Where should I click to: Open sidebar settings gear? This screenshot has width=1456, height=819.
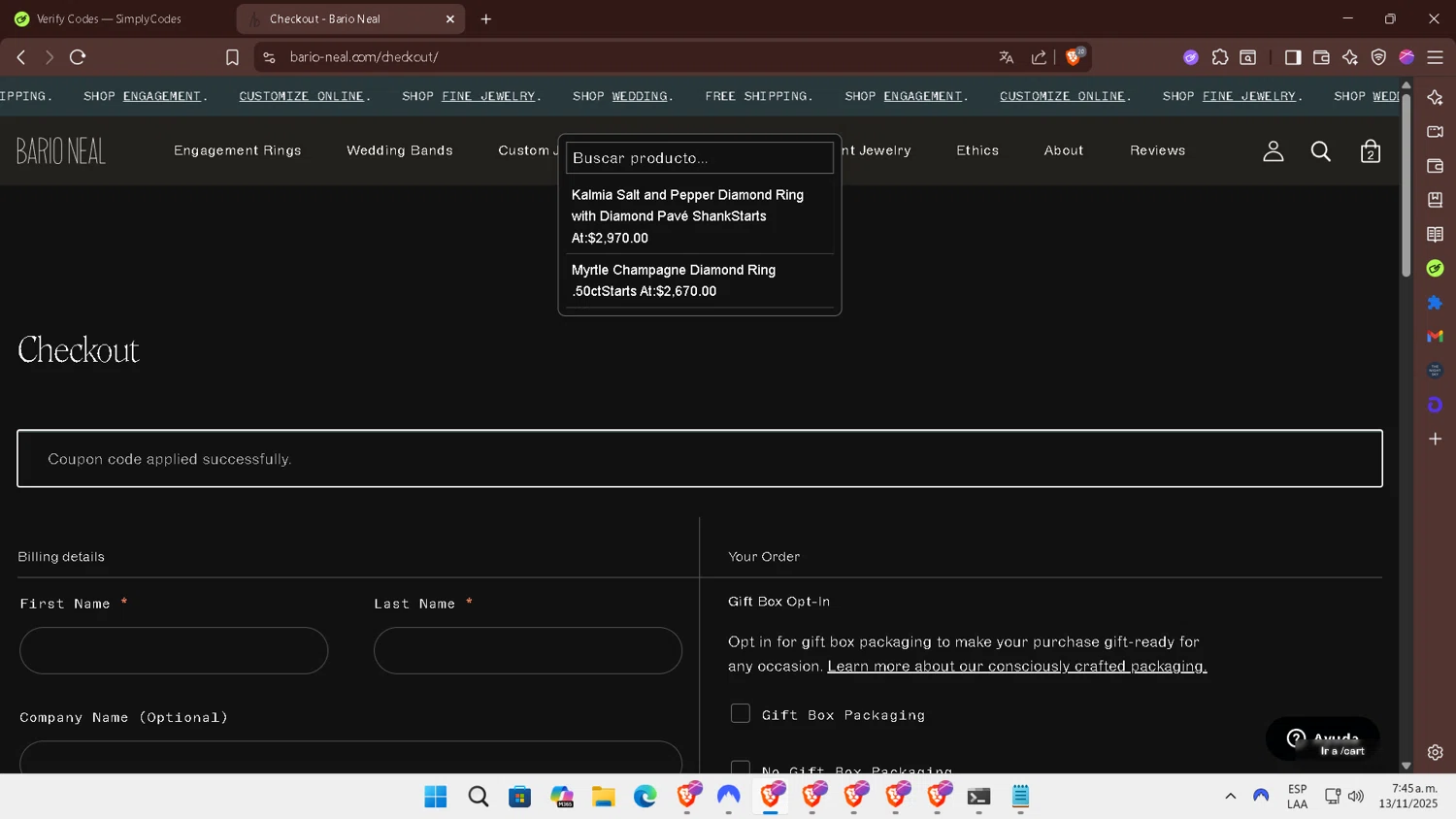1435,752
